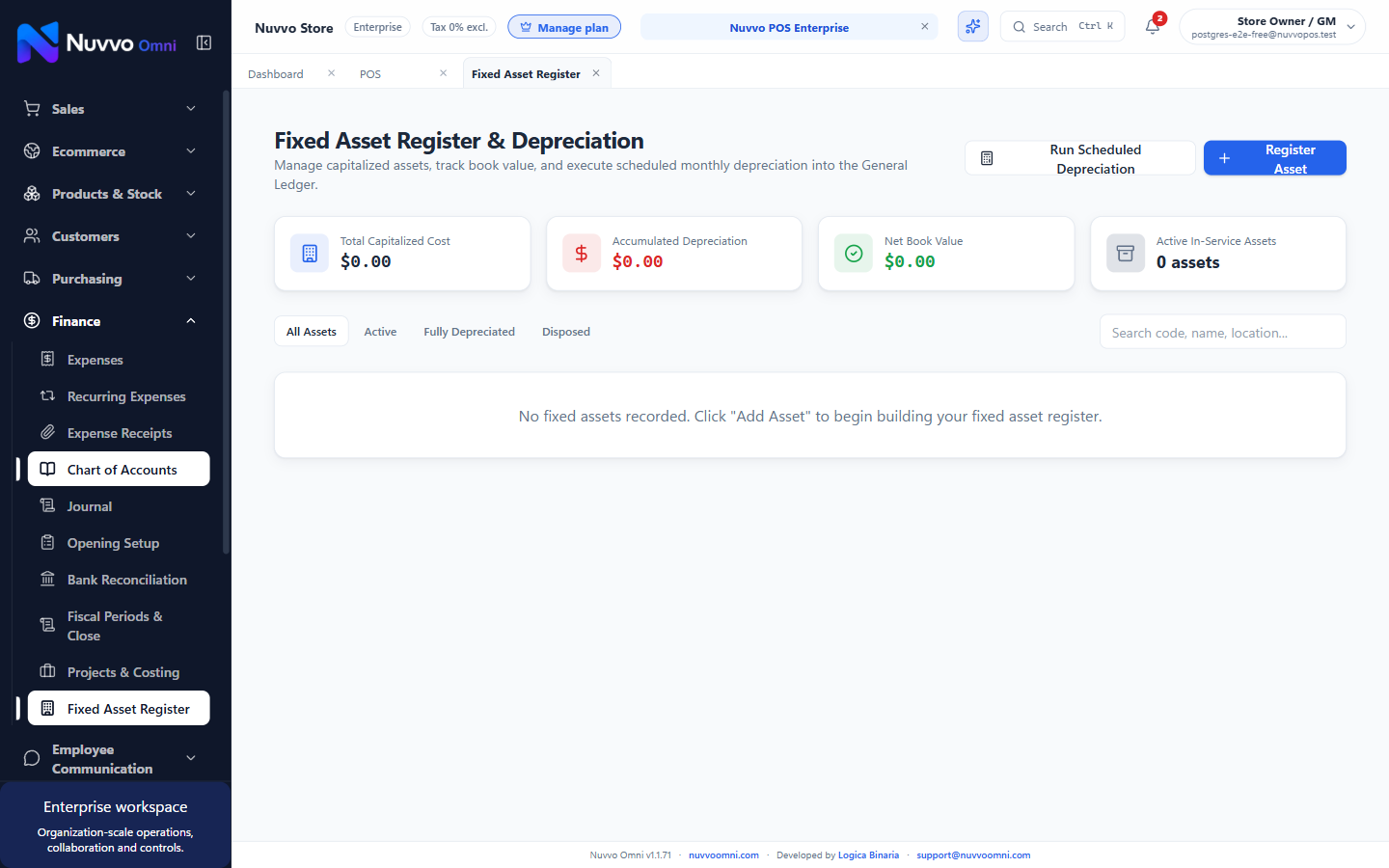Open the global Search Ctrl K box
The width and height of the screenshot is (1389, 868).
(x=1062, y=27)
